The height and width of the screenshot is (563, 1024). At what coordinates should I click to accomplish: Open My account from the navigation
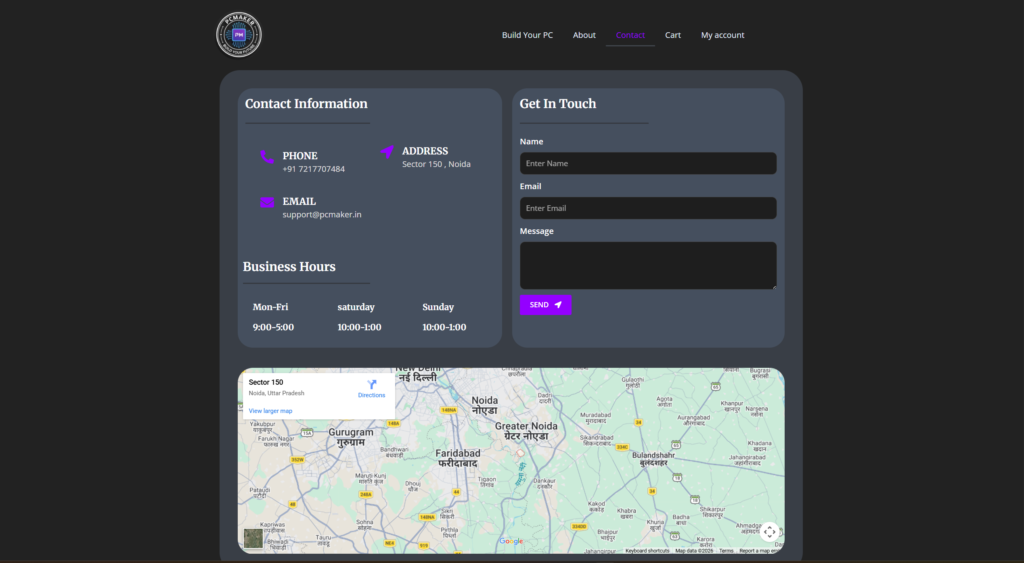[x=722, y=35]
